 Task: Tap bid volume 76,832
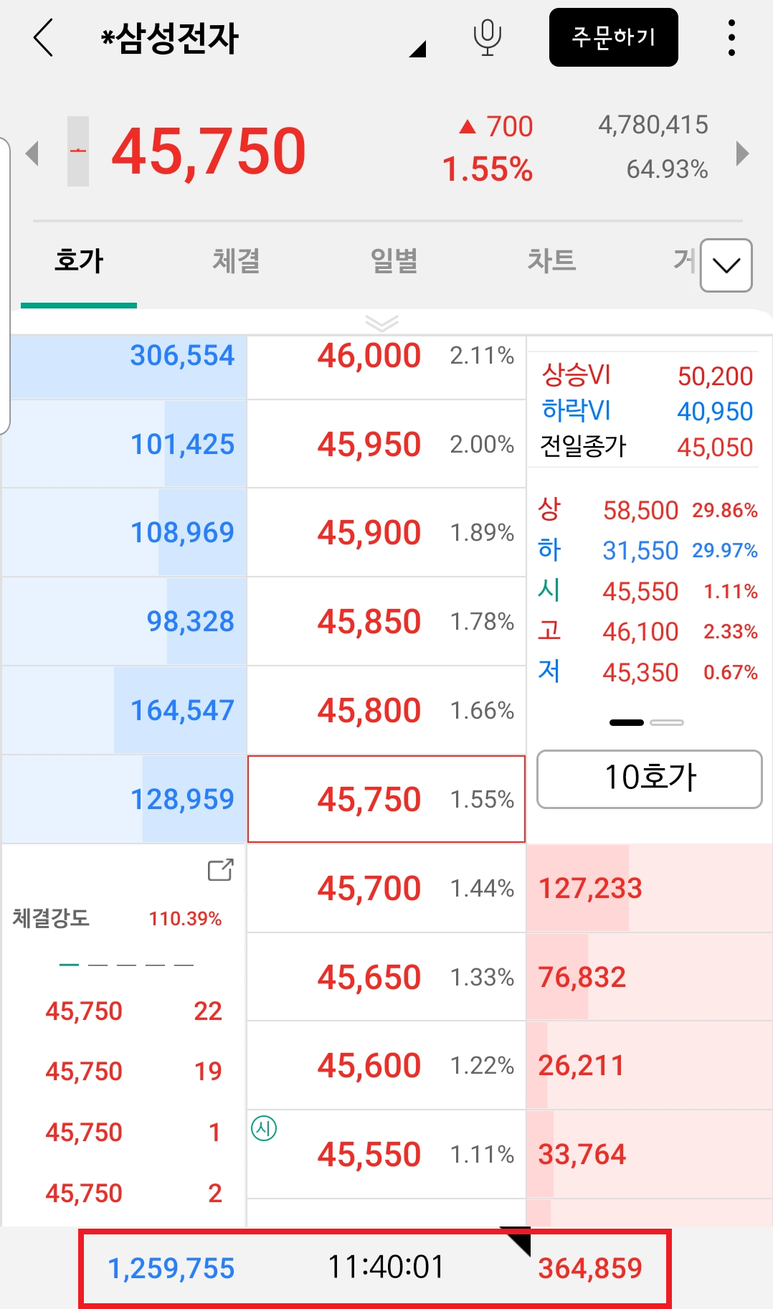click(582, 977)
